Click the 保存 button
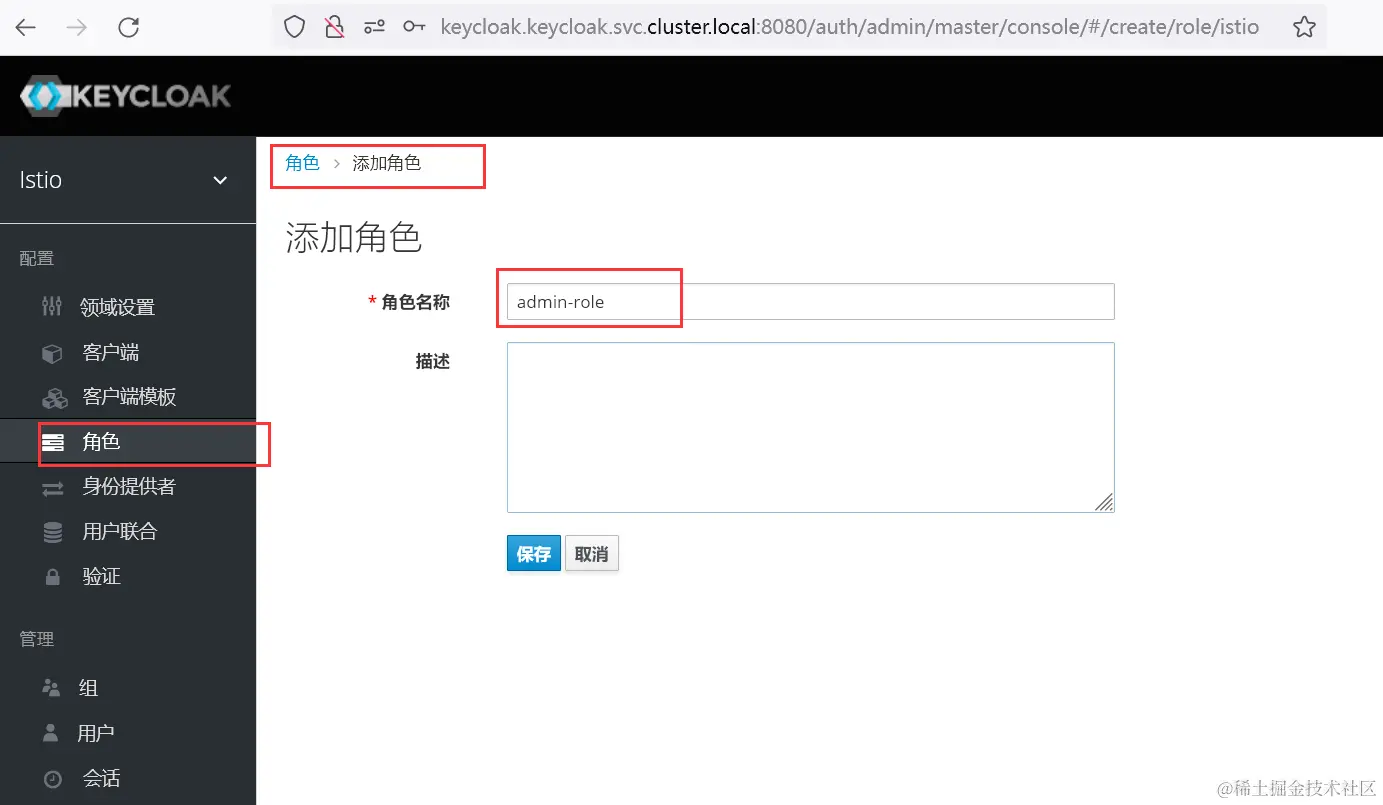The image size is (1383, 805). click(534, 553)
